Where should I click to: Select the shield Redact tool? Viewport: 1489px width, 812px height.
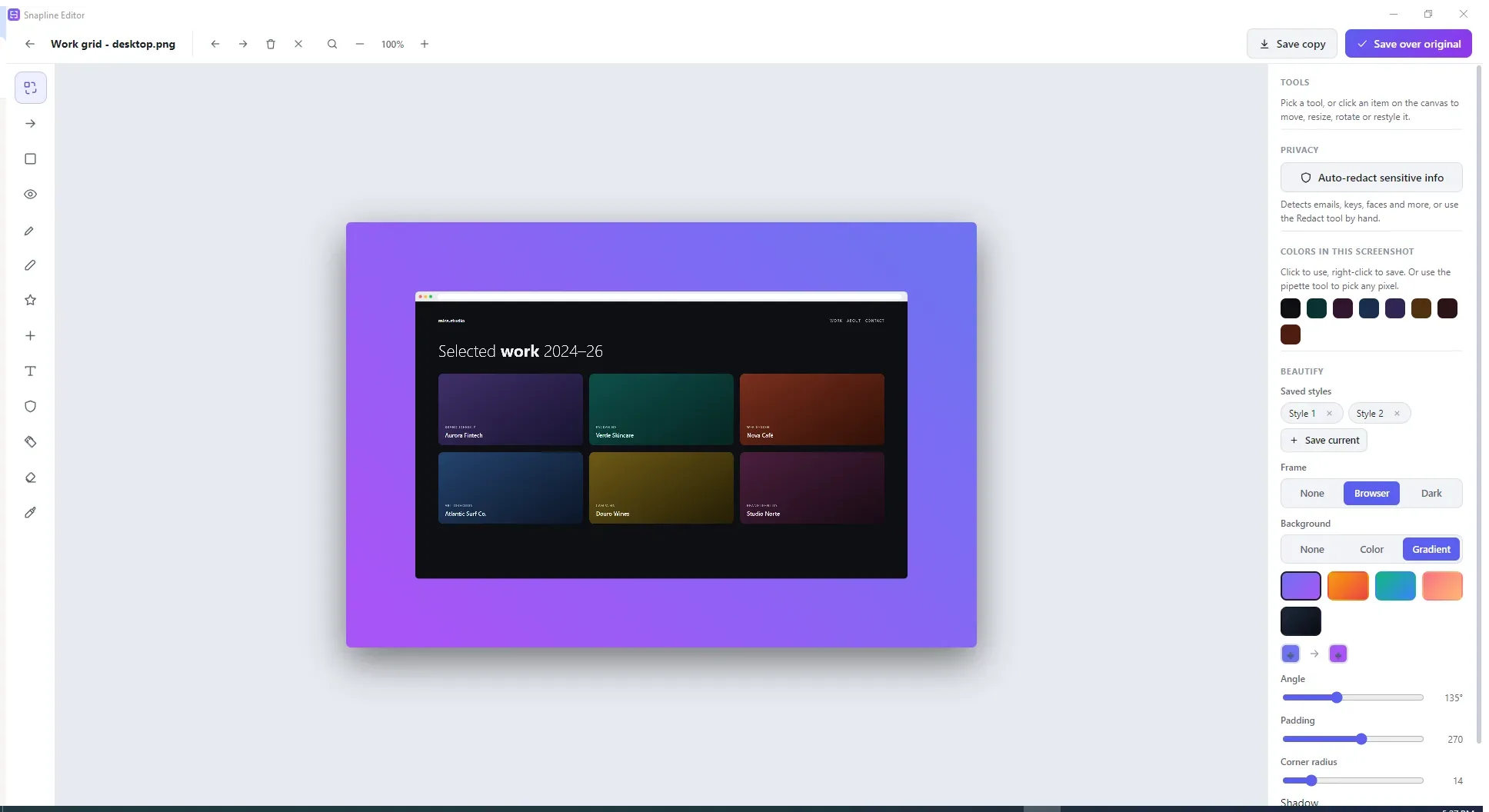pos(31,406)
